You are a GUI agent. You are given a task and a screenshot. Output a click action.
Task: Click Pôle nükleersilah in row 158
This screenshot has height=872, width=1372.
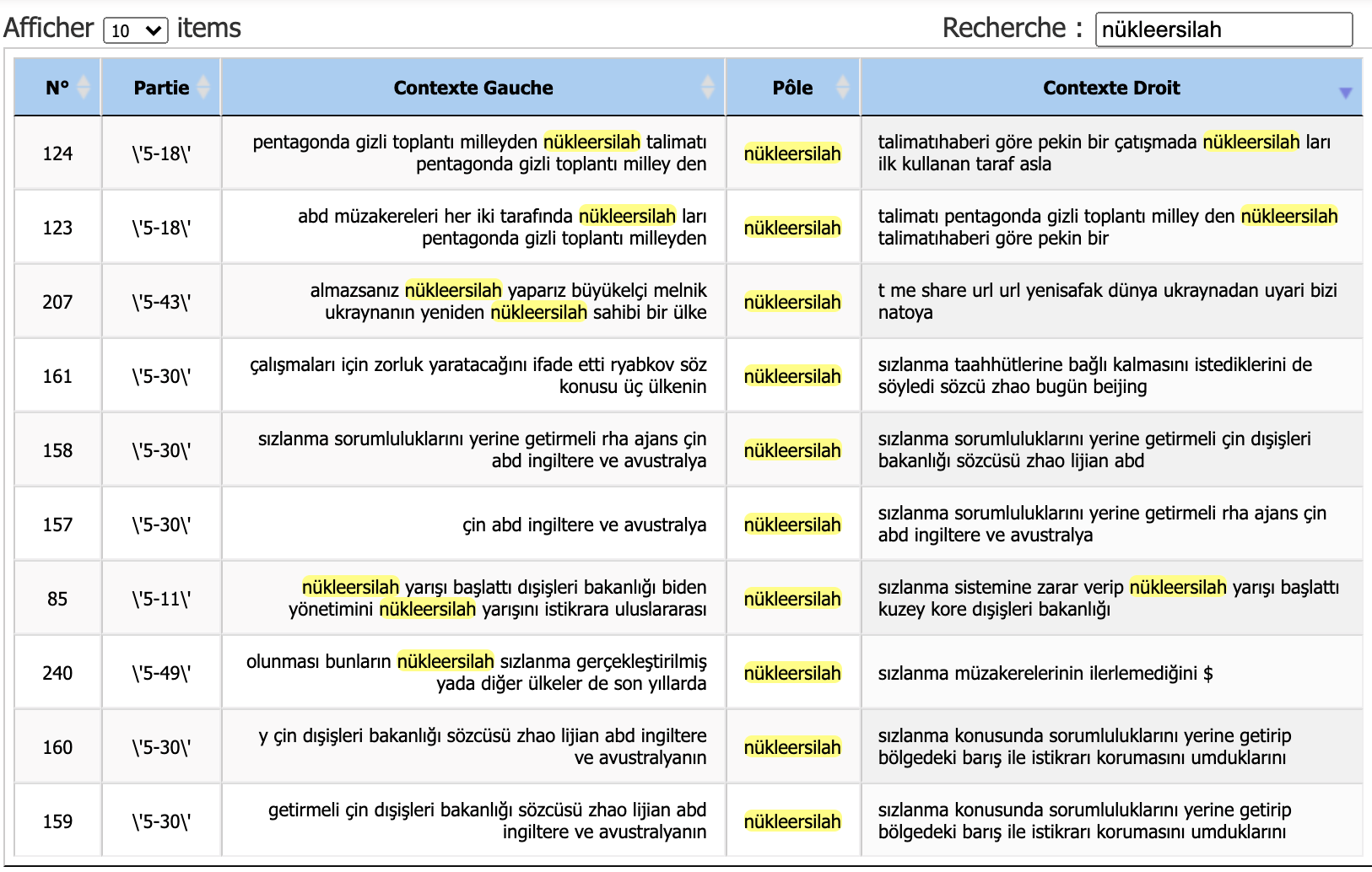[792, 450]
